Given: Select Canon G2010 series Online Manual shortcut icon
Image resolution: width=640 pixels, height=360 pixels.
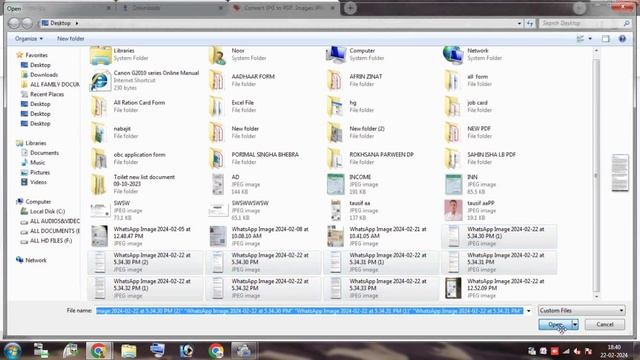Looking at the screenshot, I should tap(100, 80).
